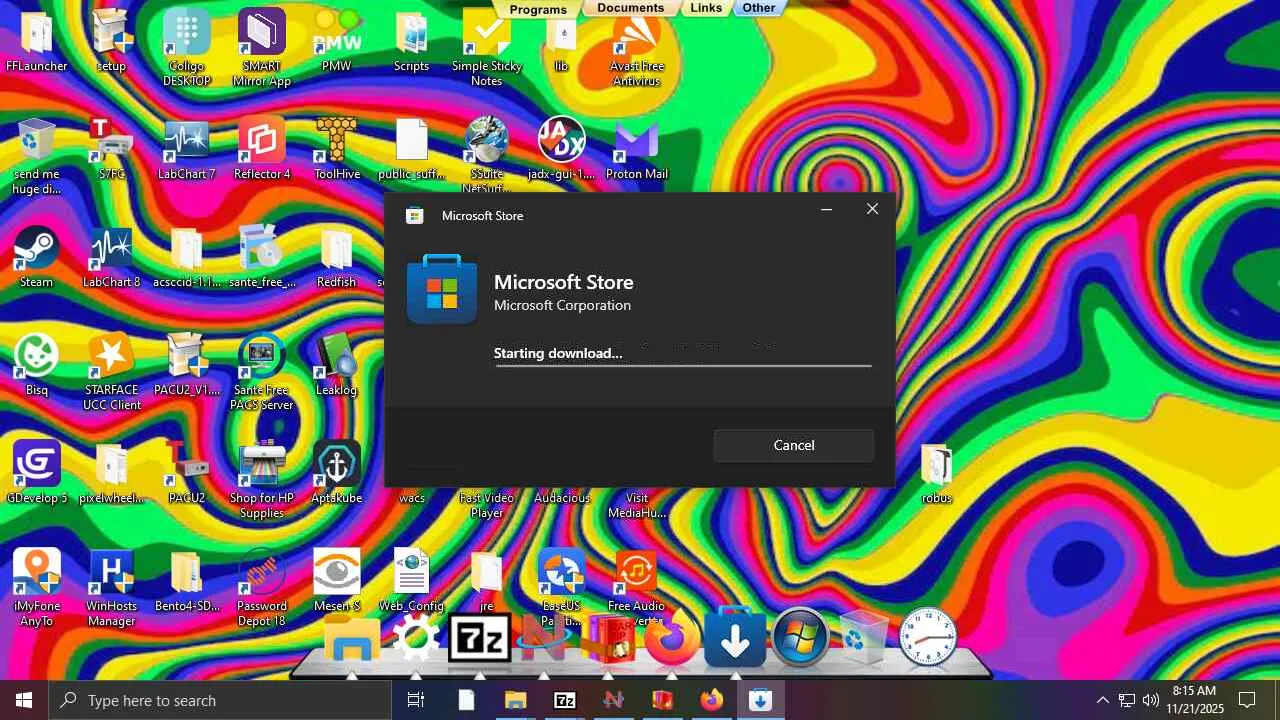This screenshot has height=720, width=1280.
Task: Open the Other tab
Action: coord(759,8)
